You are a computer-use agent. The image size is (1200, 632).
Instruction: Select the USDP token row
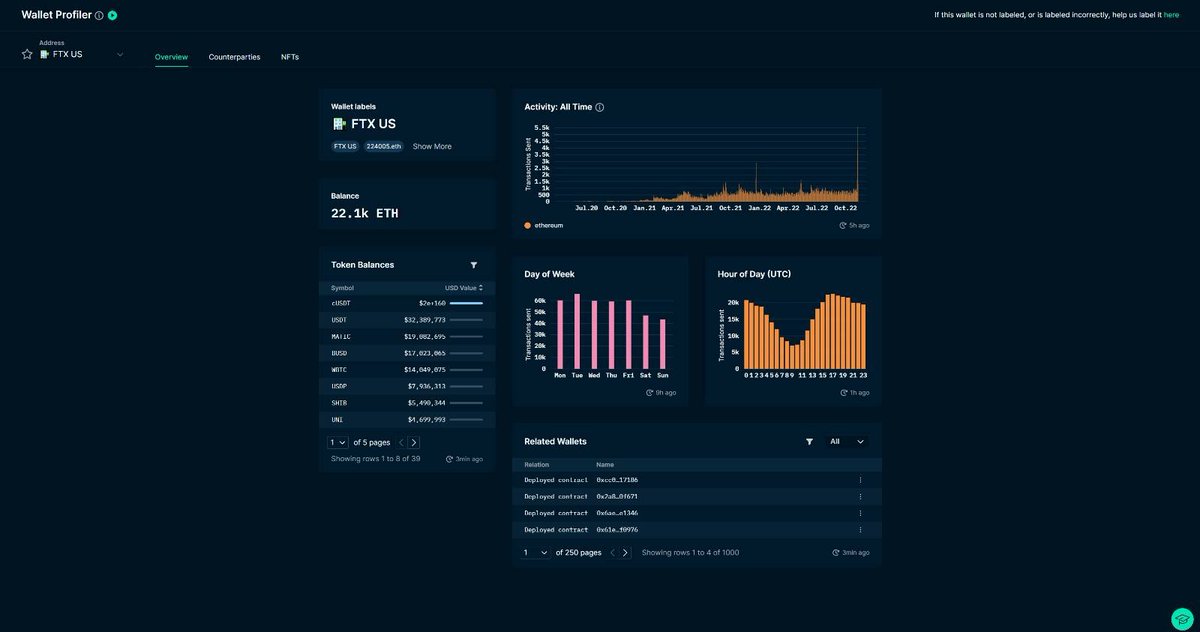(x=407, y=386)
